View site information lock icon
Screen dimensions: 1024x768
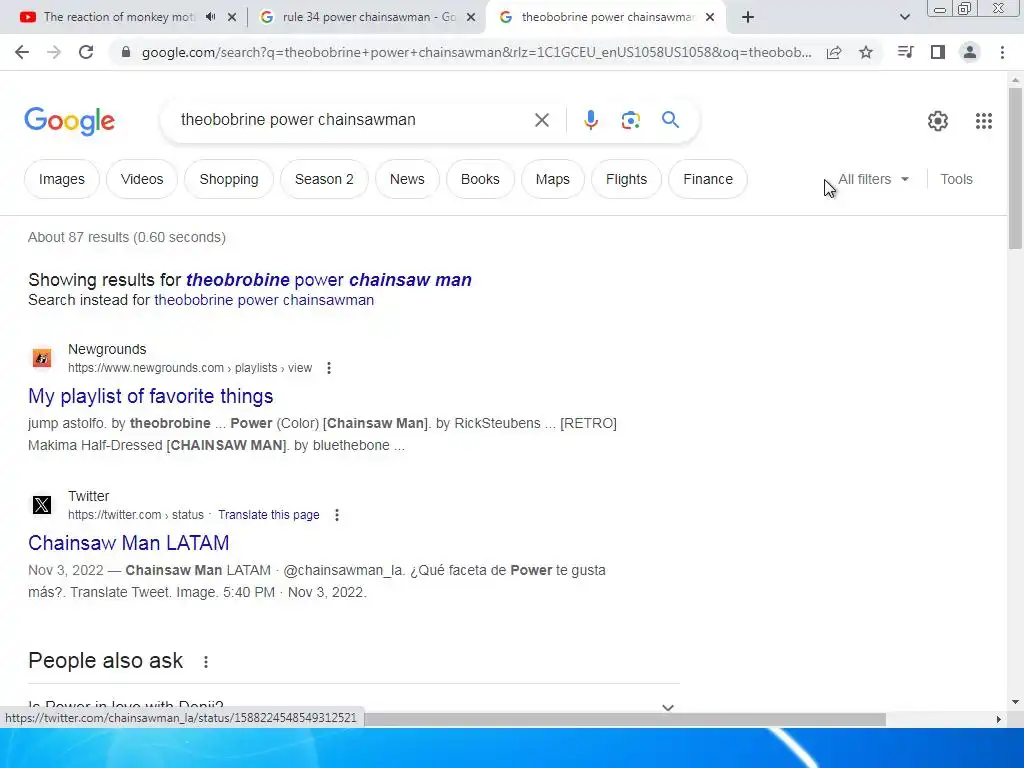point(126,52)
